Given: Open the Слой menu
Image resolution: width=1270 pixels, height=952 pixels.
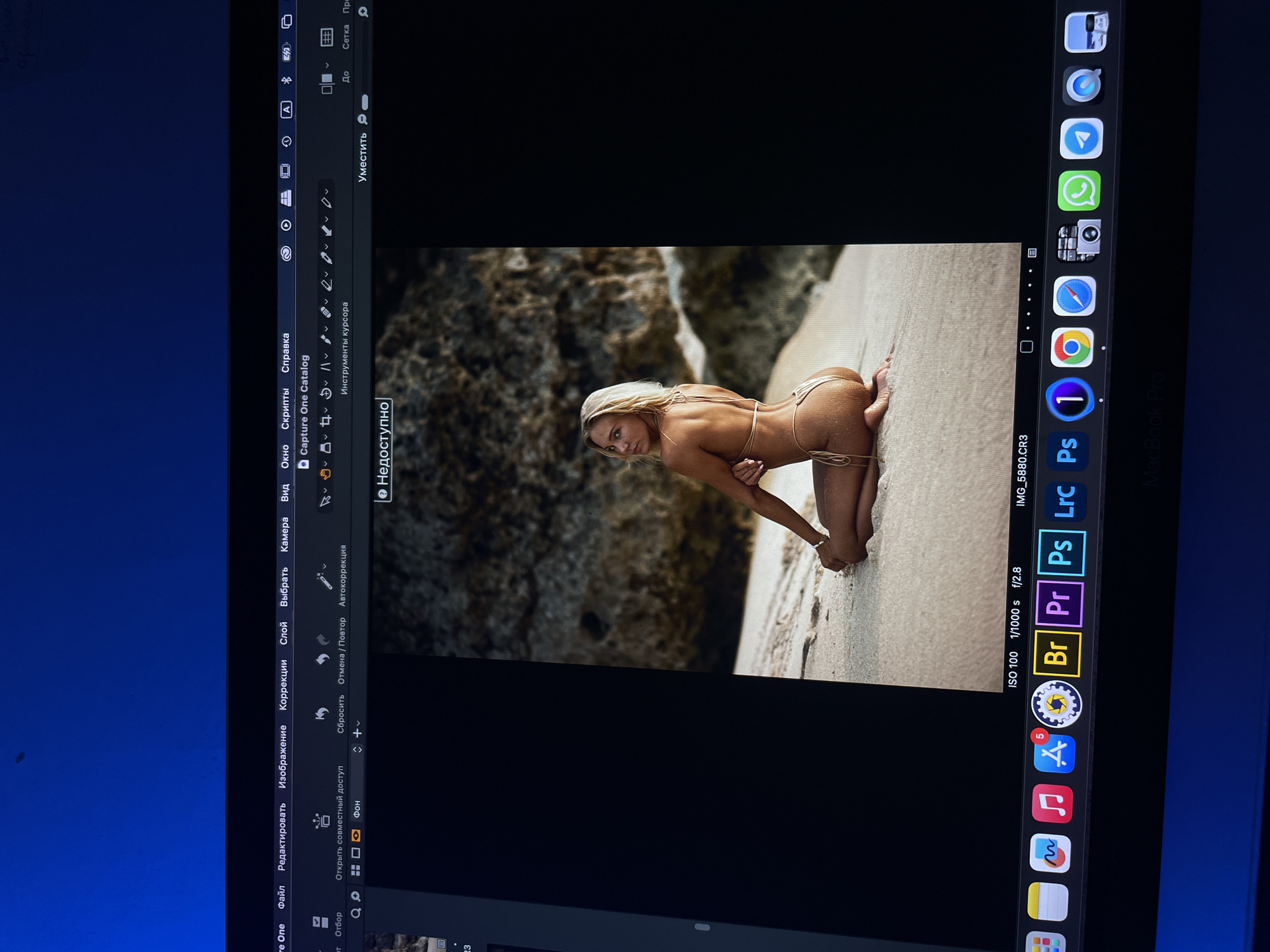Looking at the screenshot, I should 284,633.
